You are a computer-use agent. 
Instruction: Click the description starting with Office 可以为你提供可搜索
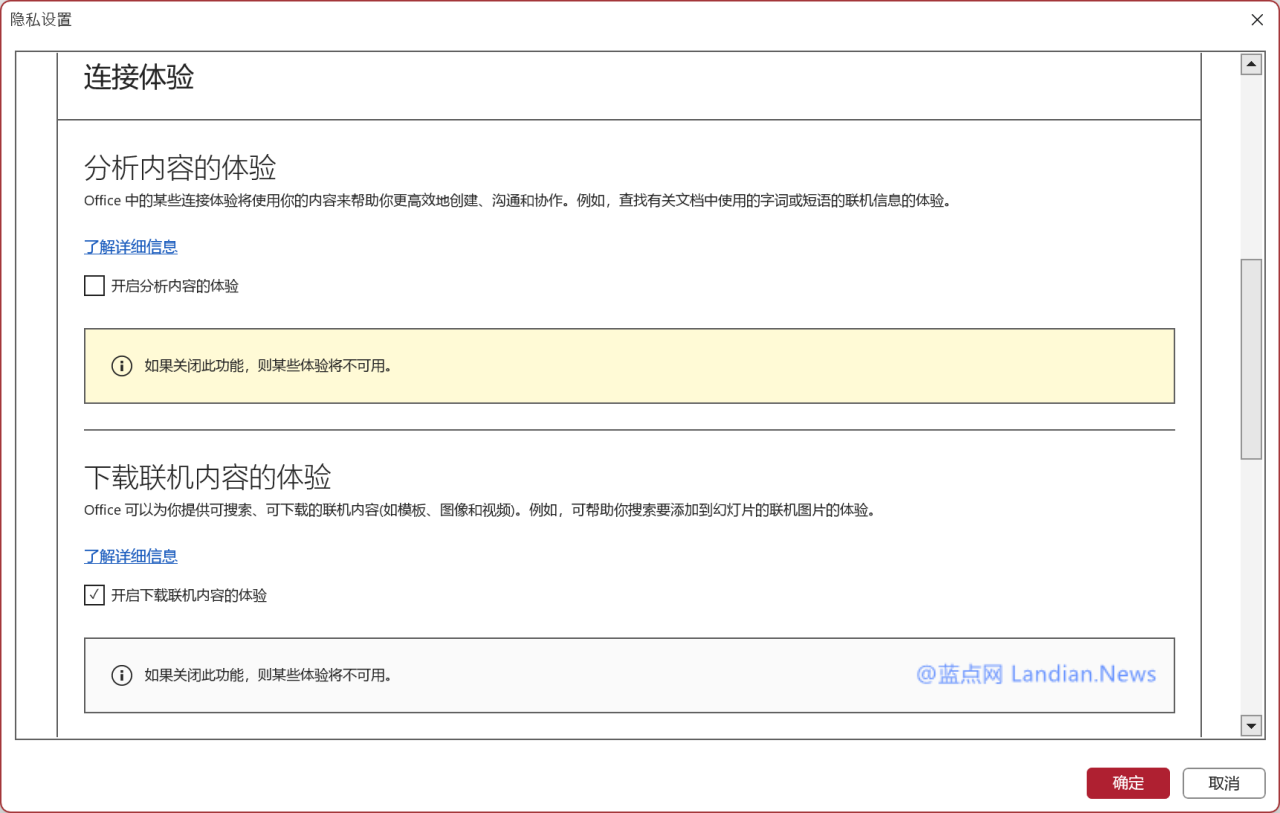click(481, 510)
